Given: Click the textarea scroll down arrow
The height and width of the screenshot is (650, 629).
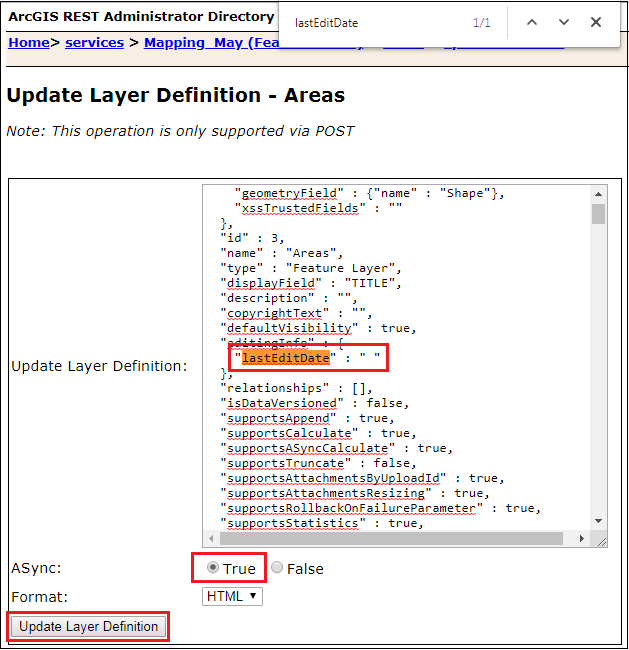Looking at the screenshot, I should point(598,521).
